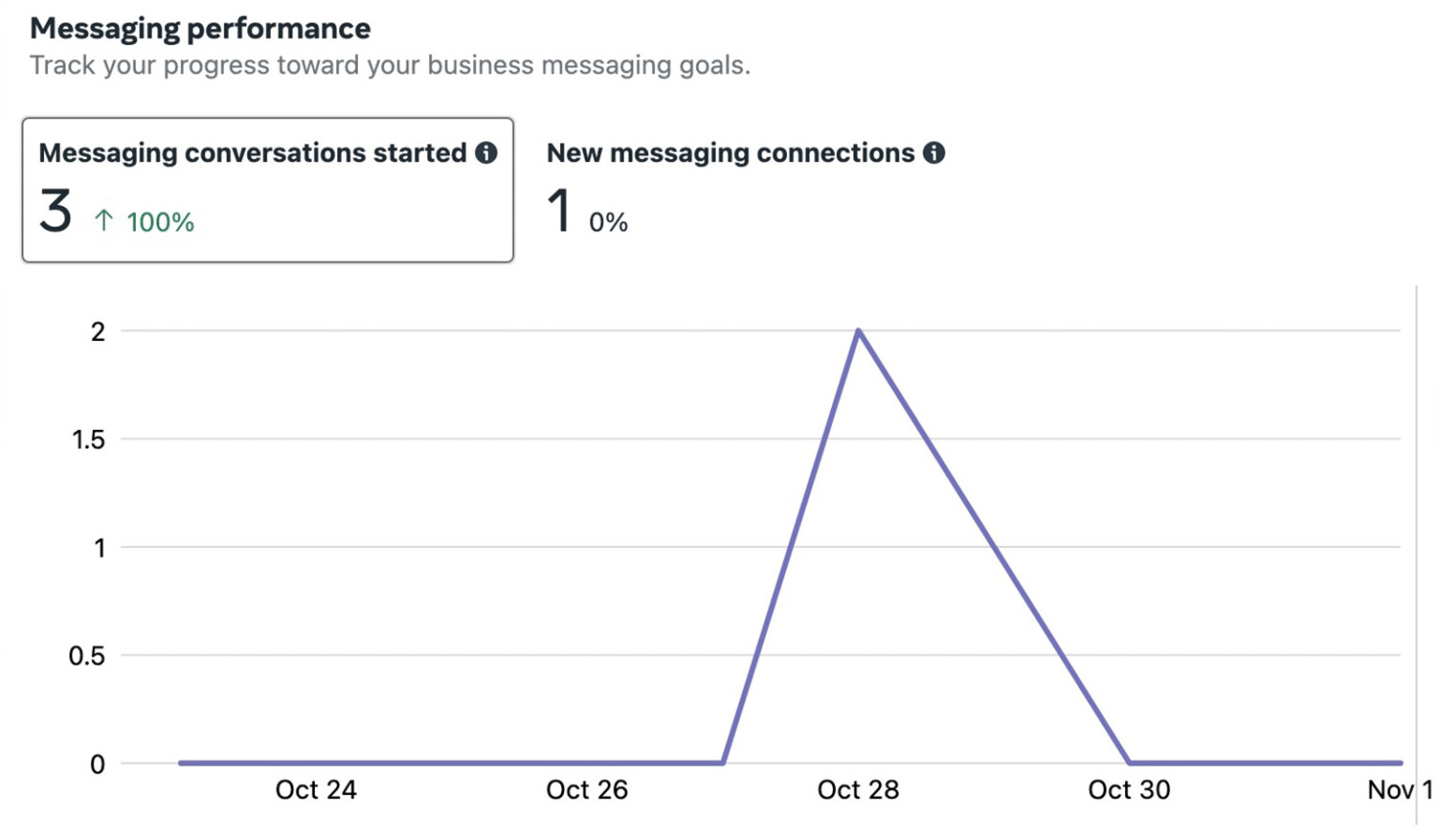The image size is (1439, 840).
Task: Click the 1.5 y-axis label
Action: point(89,439)
